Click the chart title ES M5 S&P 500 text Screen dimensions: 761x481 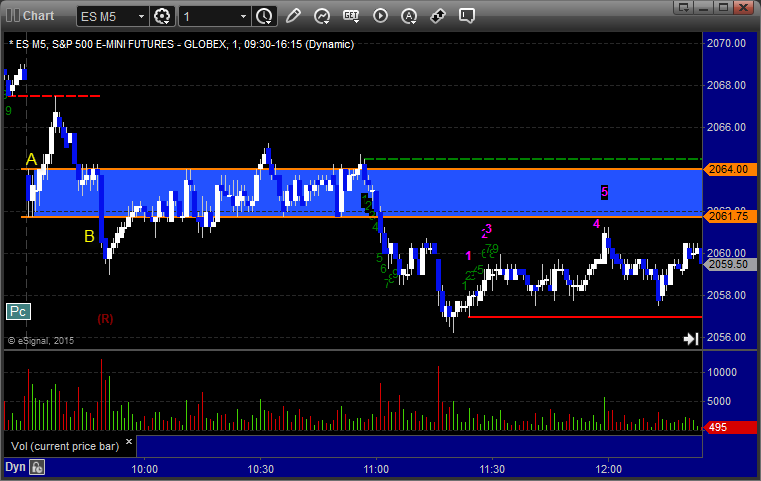click(182, 44)
